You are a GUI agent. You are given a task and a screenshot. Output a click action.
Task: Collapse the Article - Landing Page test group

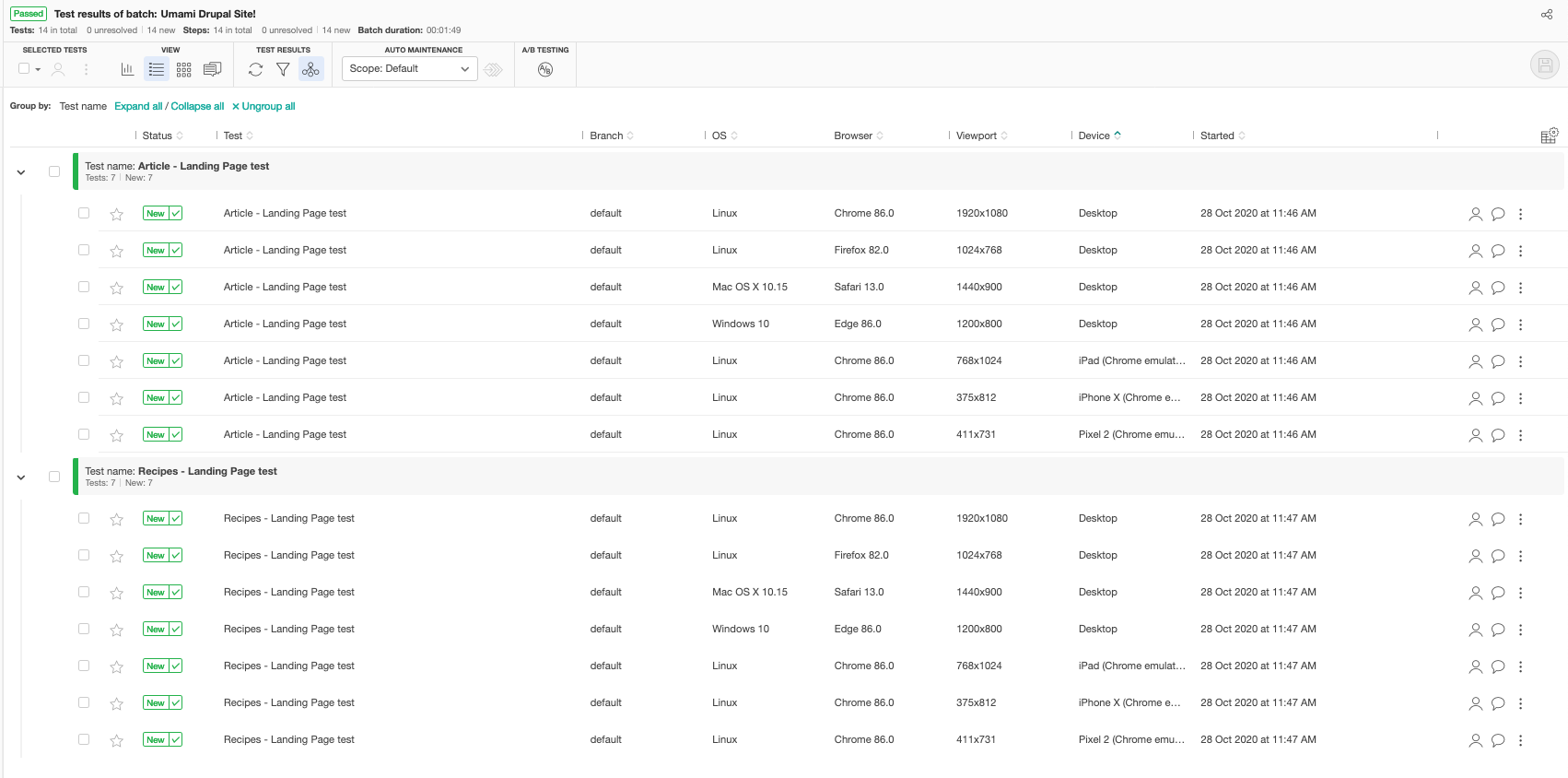coord(21,172)
